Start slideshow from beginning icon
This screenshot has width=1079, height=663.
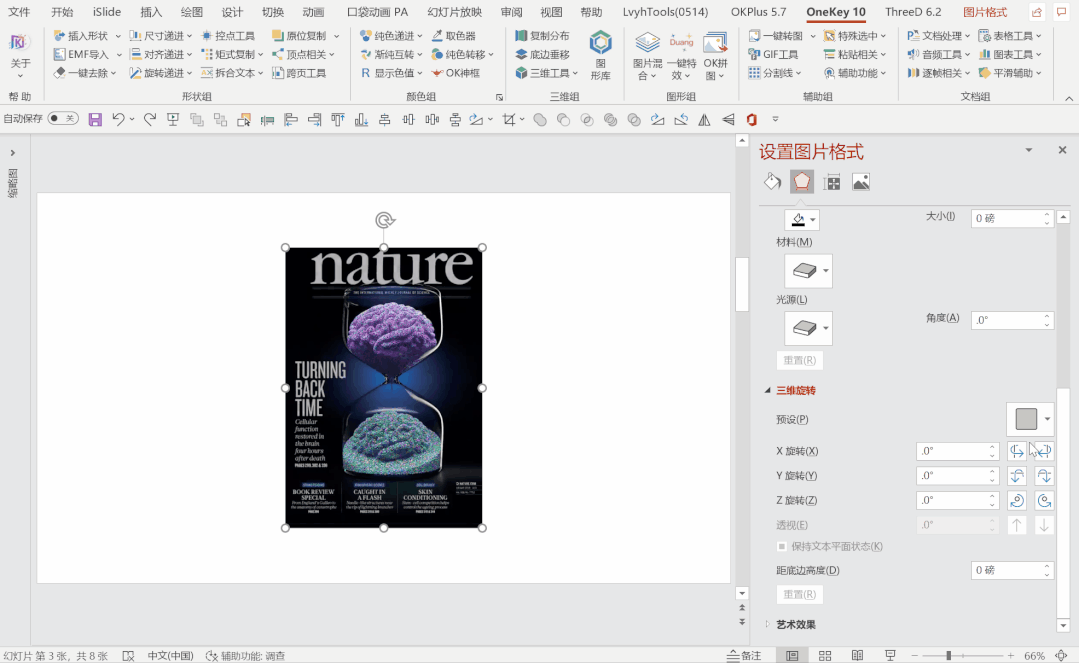(173, 120)
